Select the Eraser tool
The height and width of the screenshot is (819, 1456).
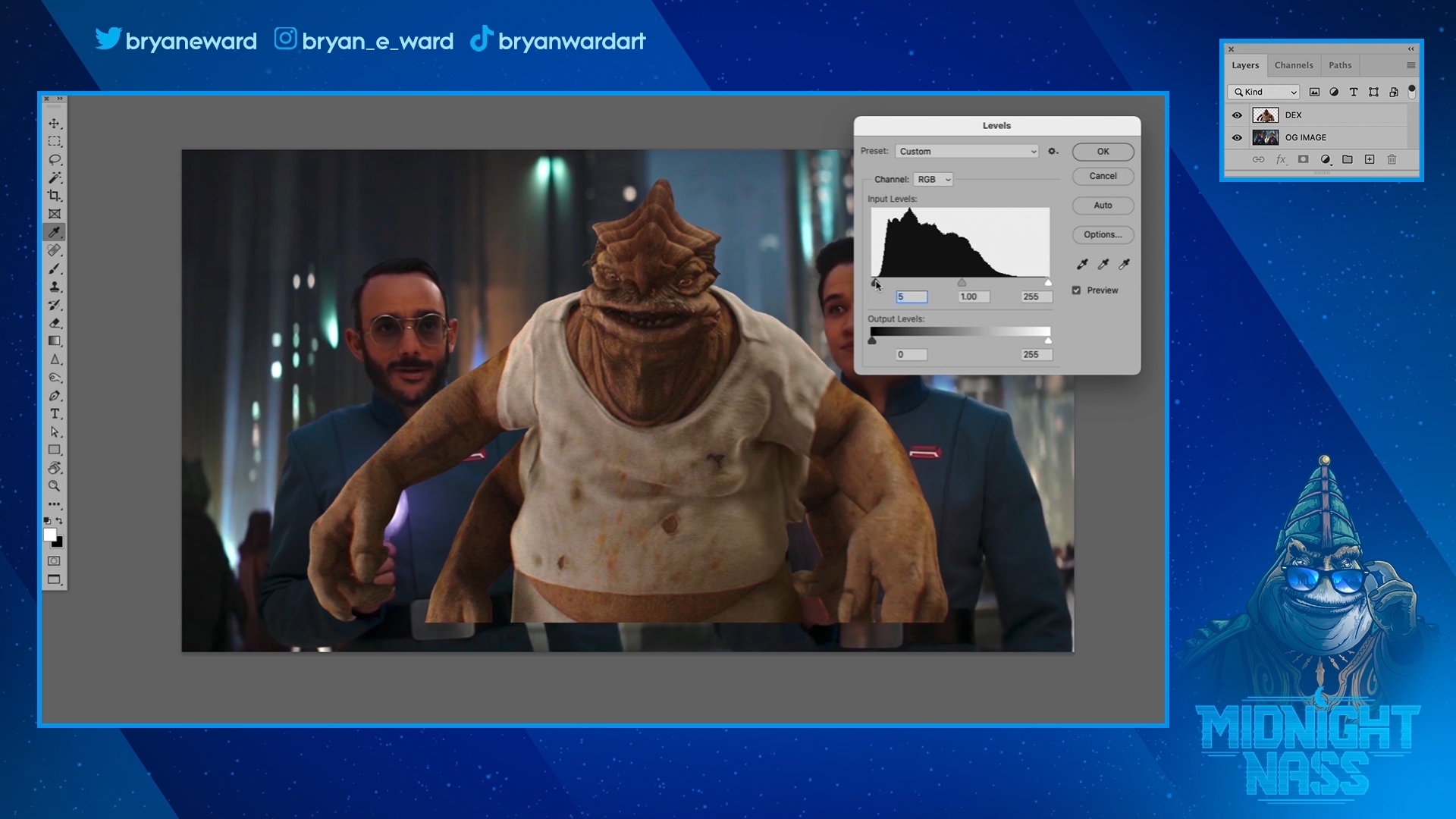point(55,323)
